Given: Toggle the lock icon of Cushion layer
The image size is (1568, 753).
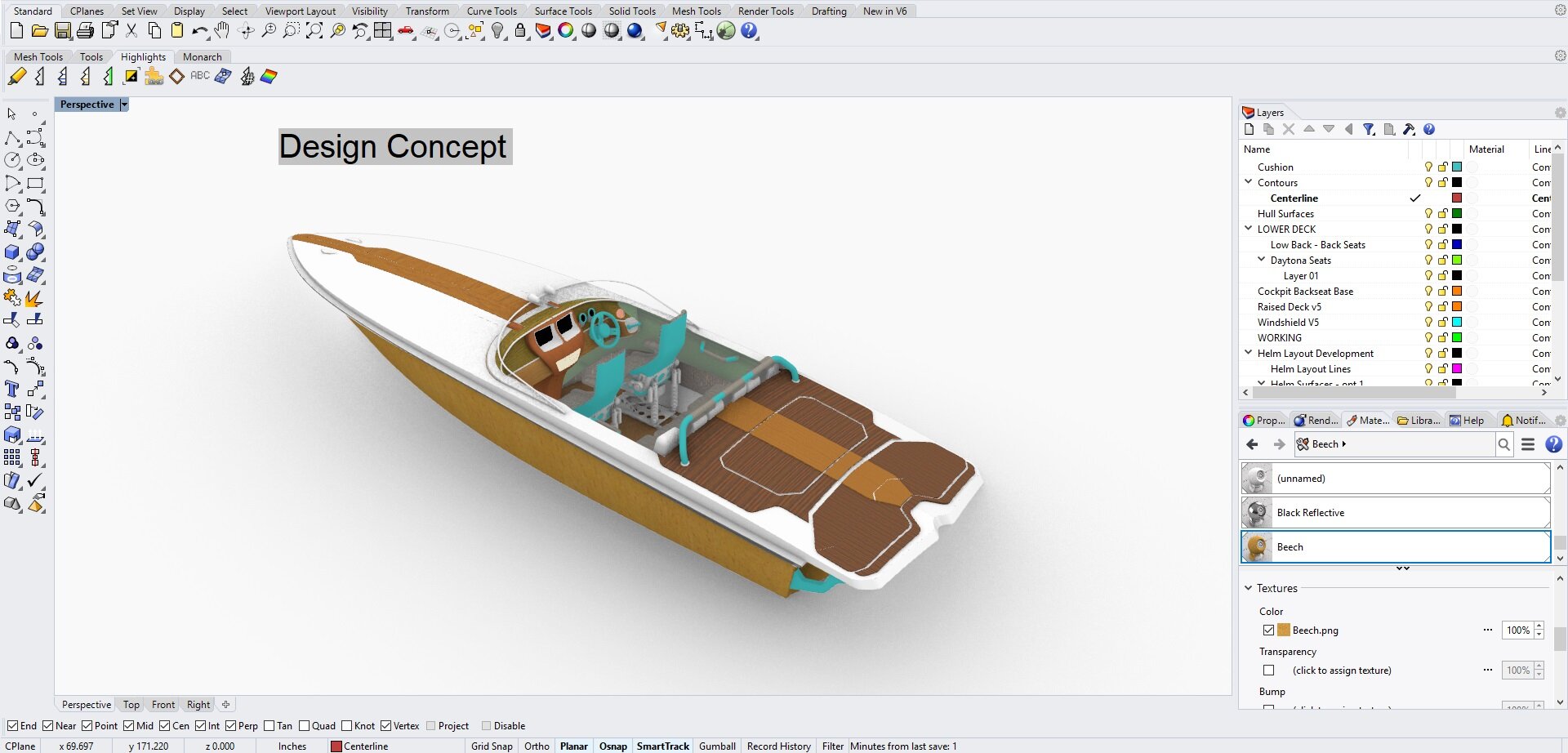Looking at the screenshot, I should coord(1443,167).
